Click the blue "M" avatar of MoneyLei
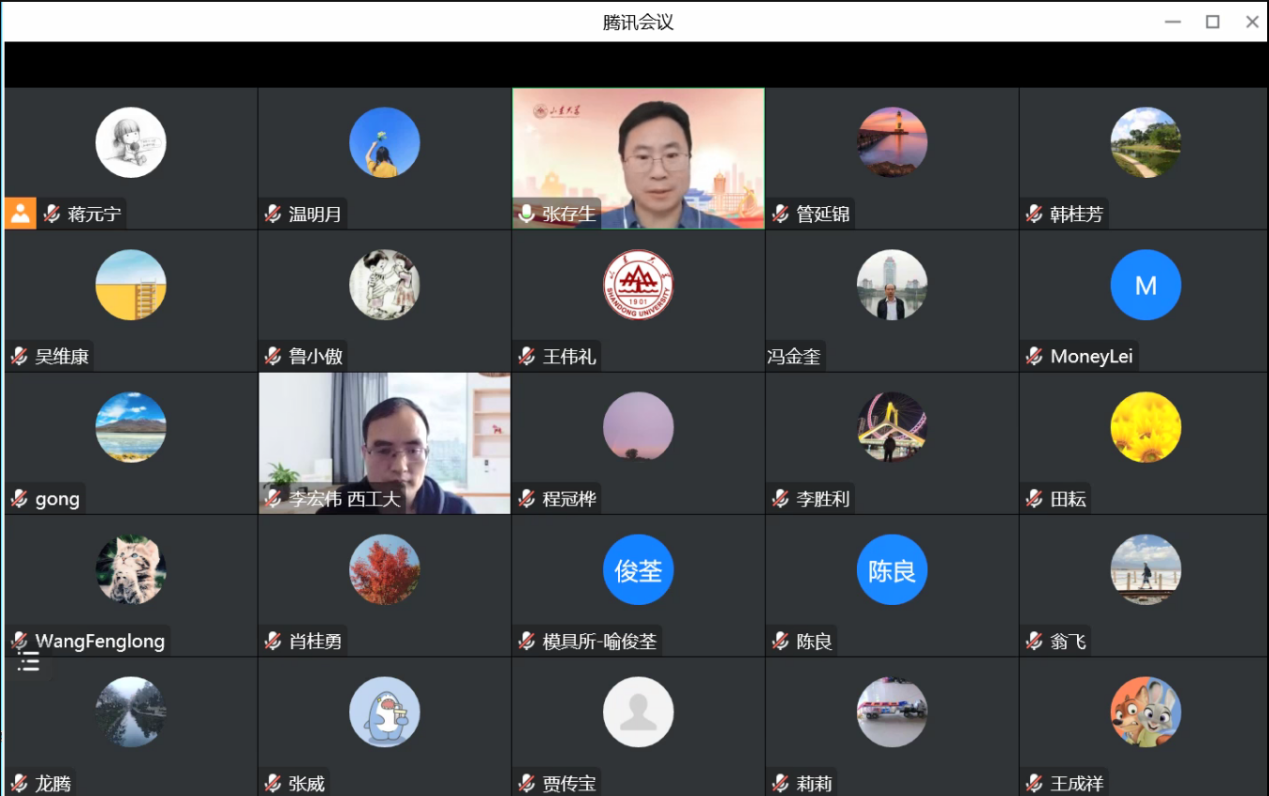1269x796 pixels. coord(1145,285)
